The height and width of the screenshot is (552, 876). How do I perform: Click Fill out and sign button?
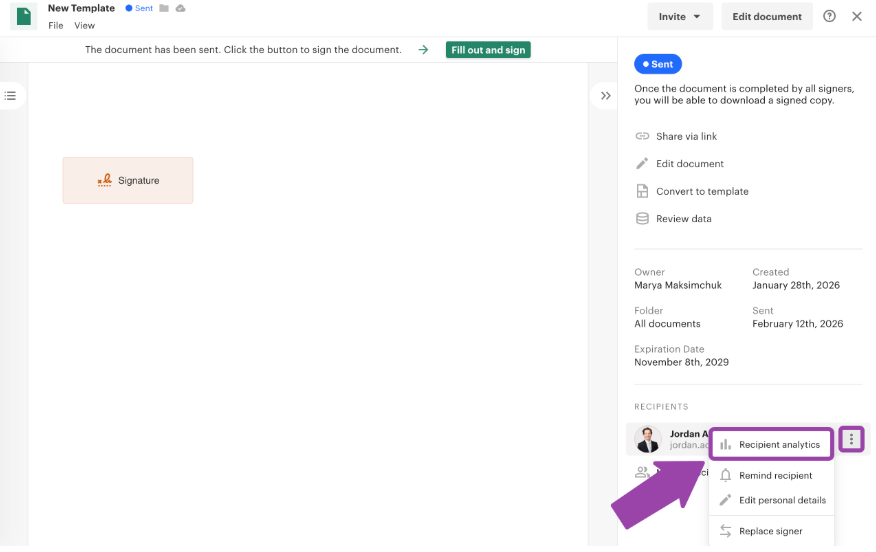pos(488,50)
